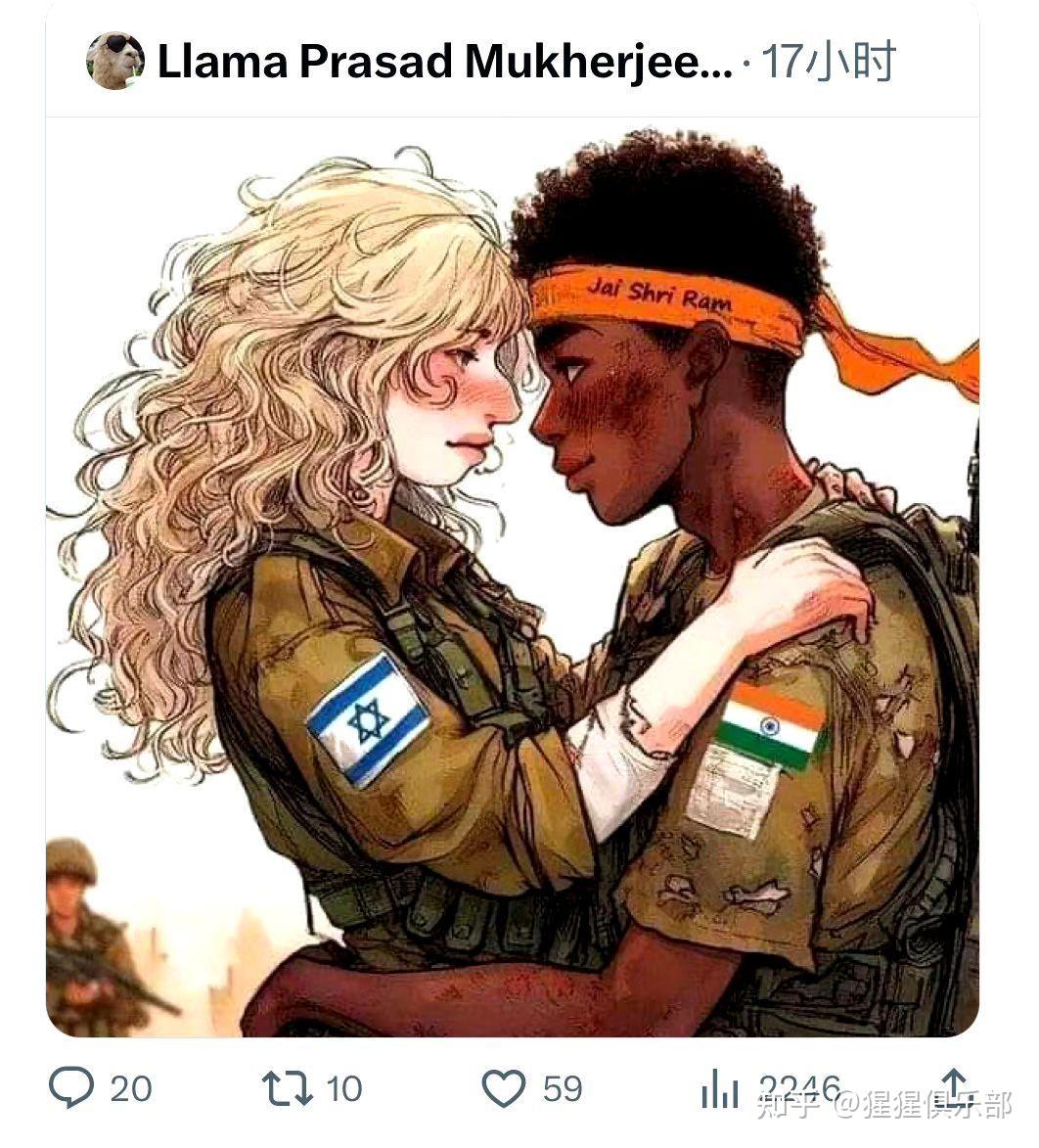
Task: Click the retweet count 10
Action: point(344,1088)
